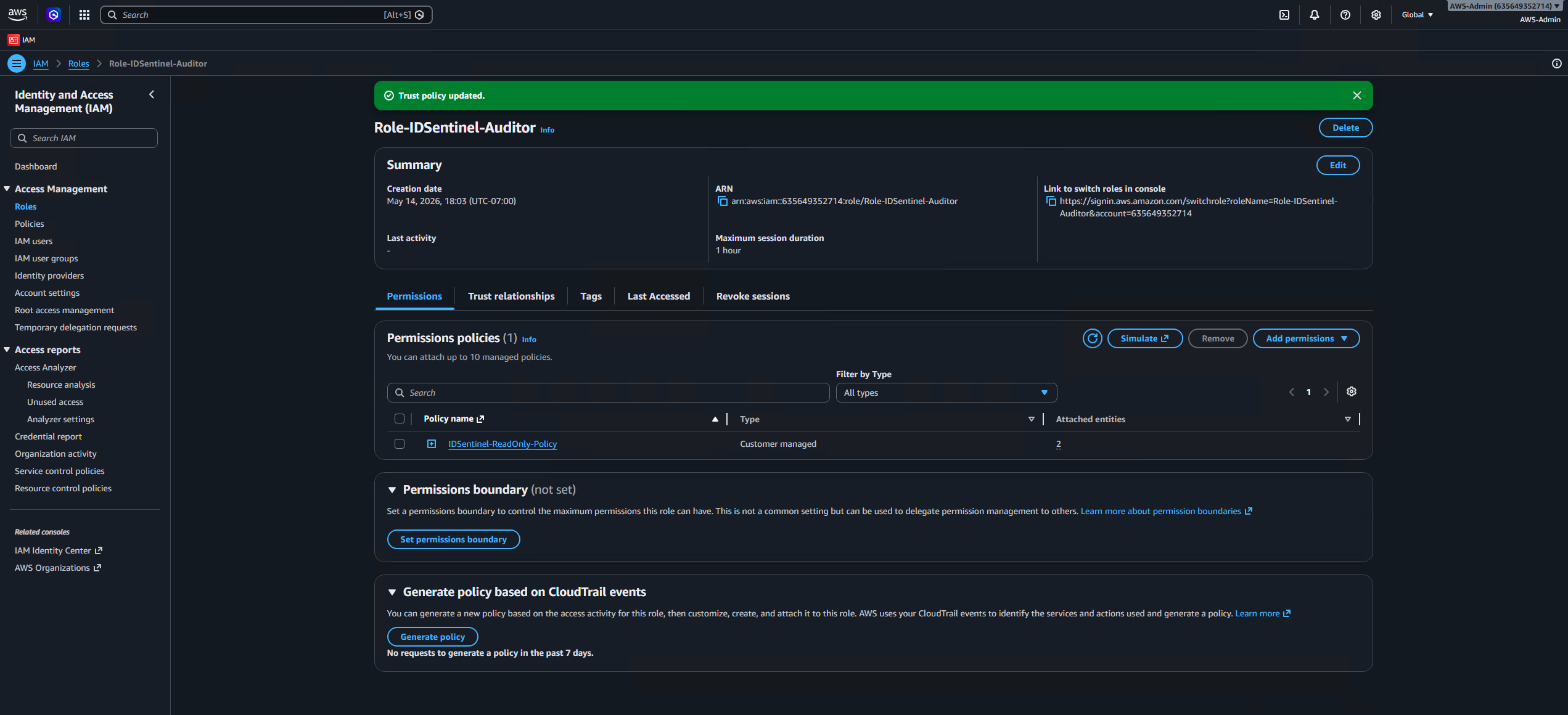
Task: Open Access Analyzer in side navigation
Action: tap(46, 367)
